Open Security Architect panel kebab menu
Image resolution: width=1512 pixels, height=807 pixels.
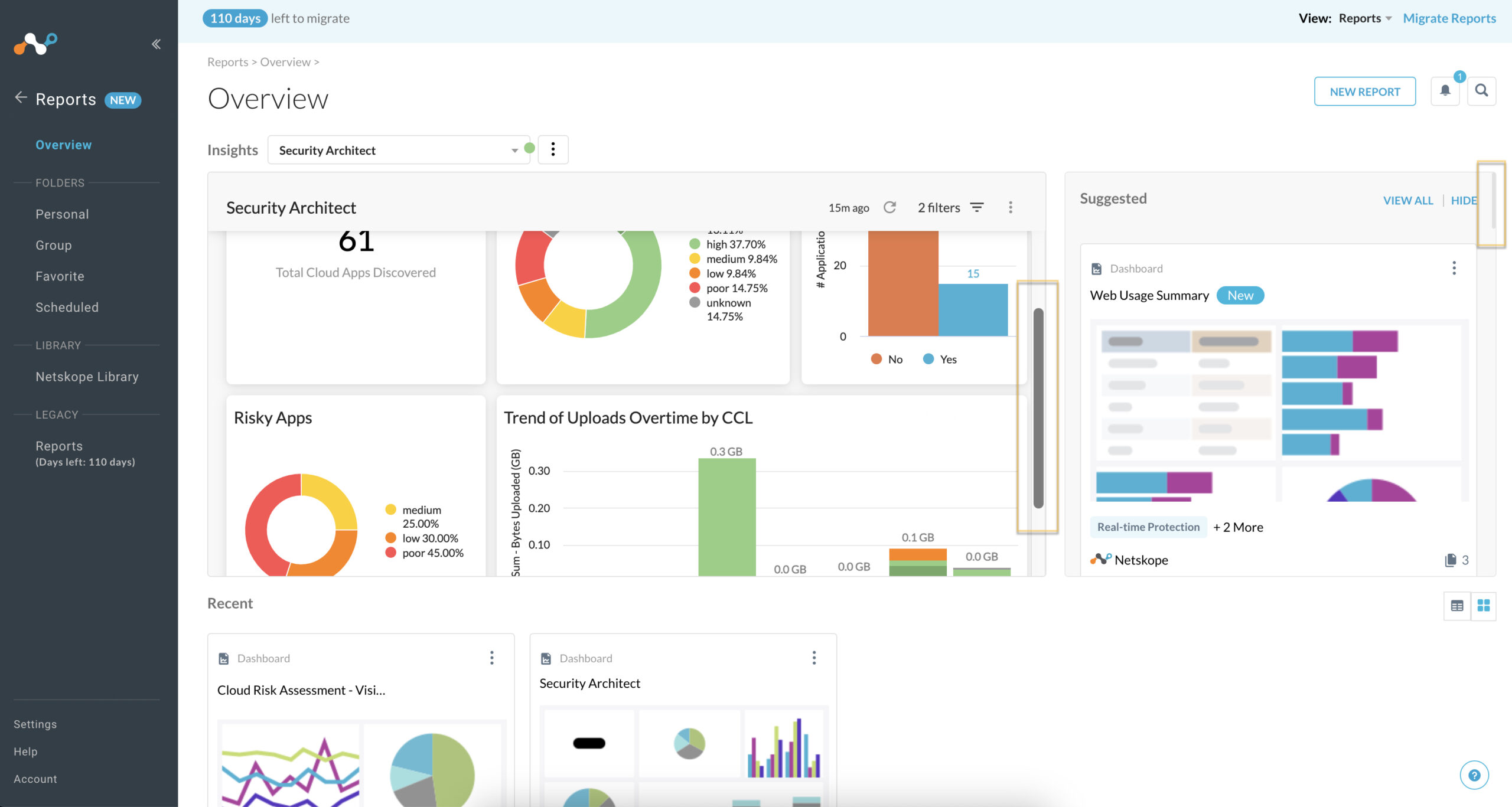click(x=1011, y=207)
